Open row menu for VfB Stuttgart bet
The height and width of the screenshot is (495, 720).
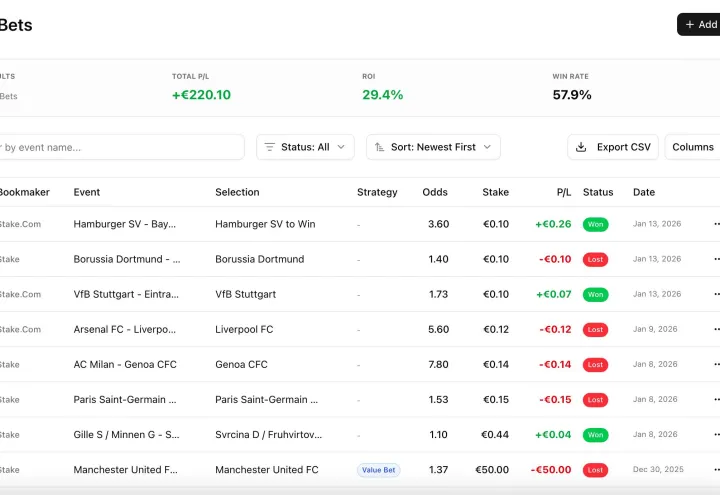coord(716,294)
